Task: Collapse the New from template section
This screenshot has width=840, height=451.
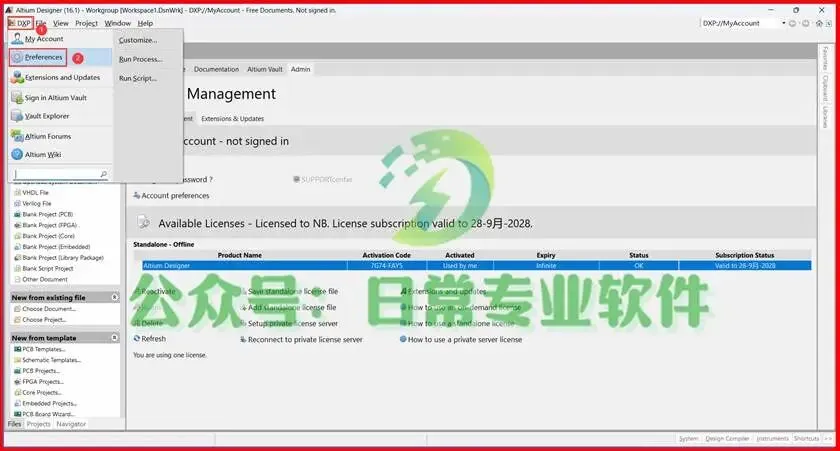Action: (x=115, y=338)
